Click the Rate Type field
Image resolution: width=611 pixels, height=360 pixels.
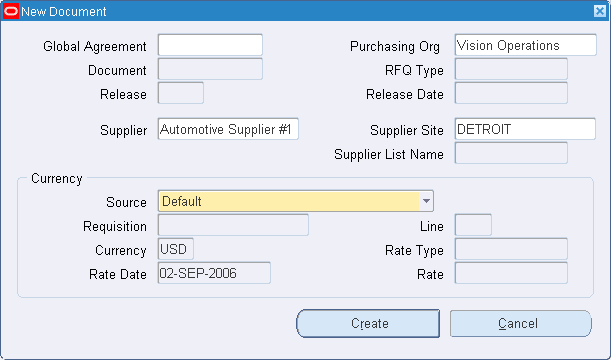[511, 249]
